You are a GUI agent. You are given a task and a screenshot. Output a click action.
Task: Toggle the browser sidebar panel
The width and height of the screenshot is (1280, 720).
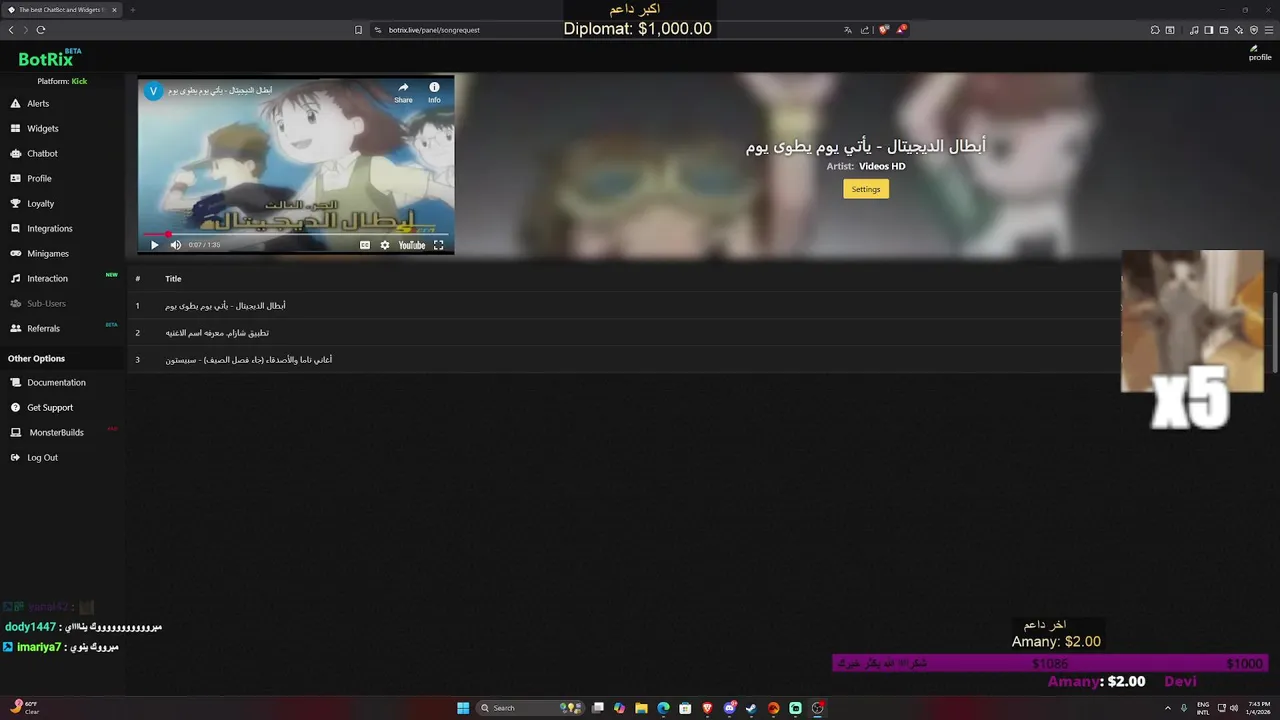1209,30
